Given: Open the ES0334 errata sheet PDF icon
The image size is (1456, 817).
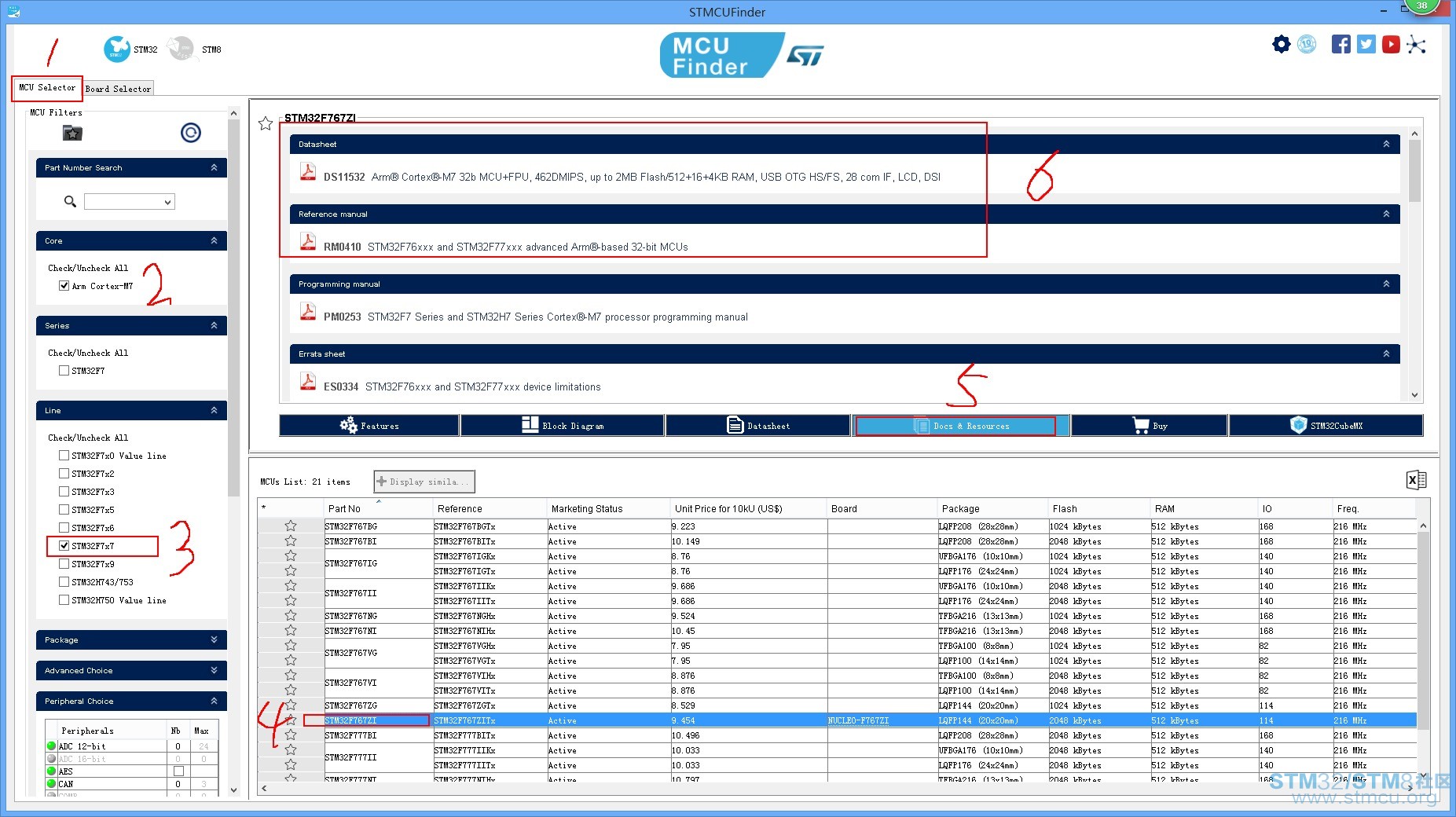Looking at the screenshot, I should (308, 382).
